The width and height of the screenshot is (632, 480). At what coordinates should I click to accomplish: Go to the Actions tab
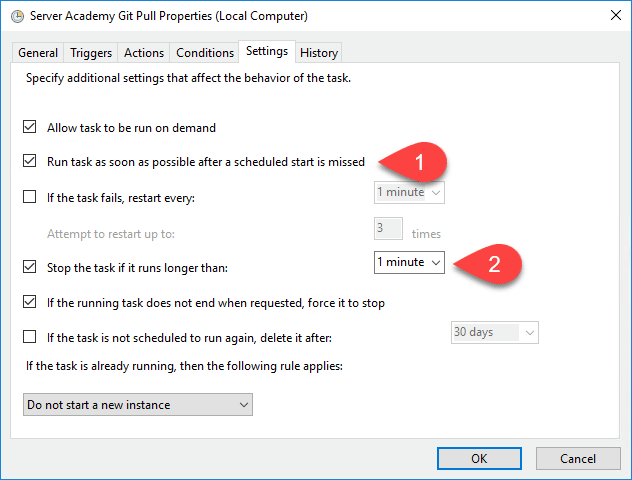click(x=144, y=53)
